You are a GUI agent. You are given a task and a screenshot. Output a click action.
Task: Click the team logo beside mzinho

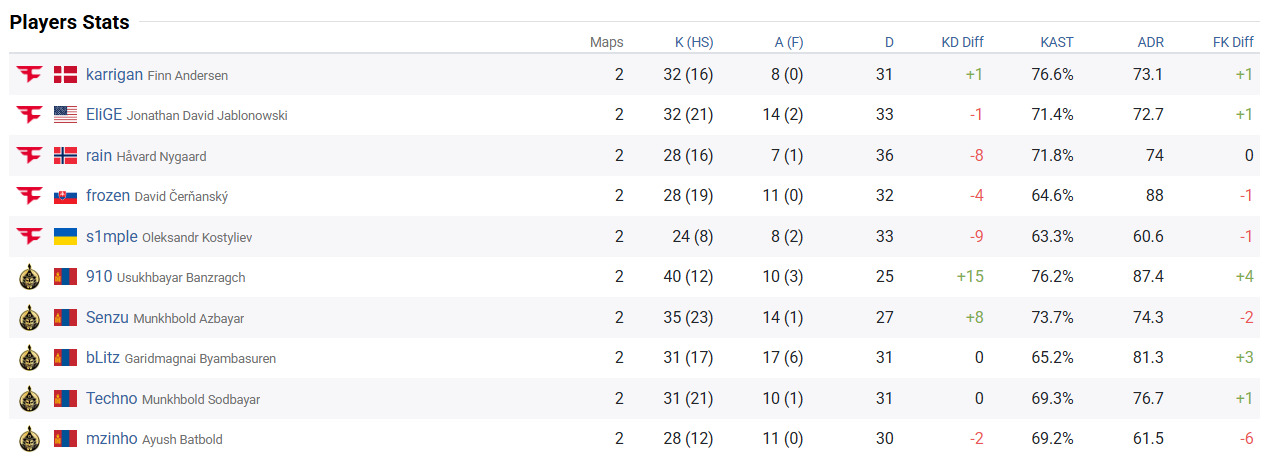[x=29, y=439]
